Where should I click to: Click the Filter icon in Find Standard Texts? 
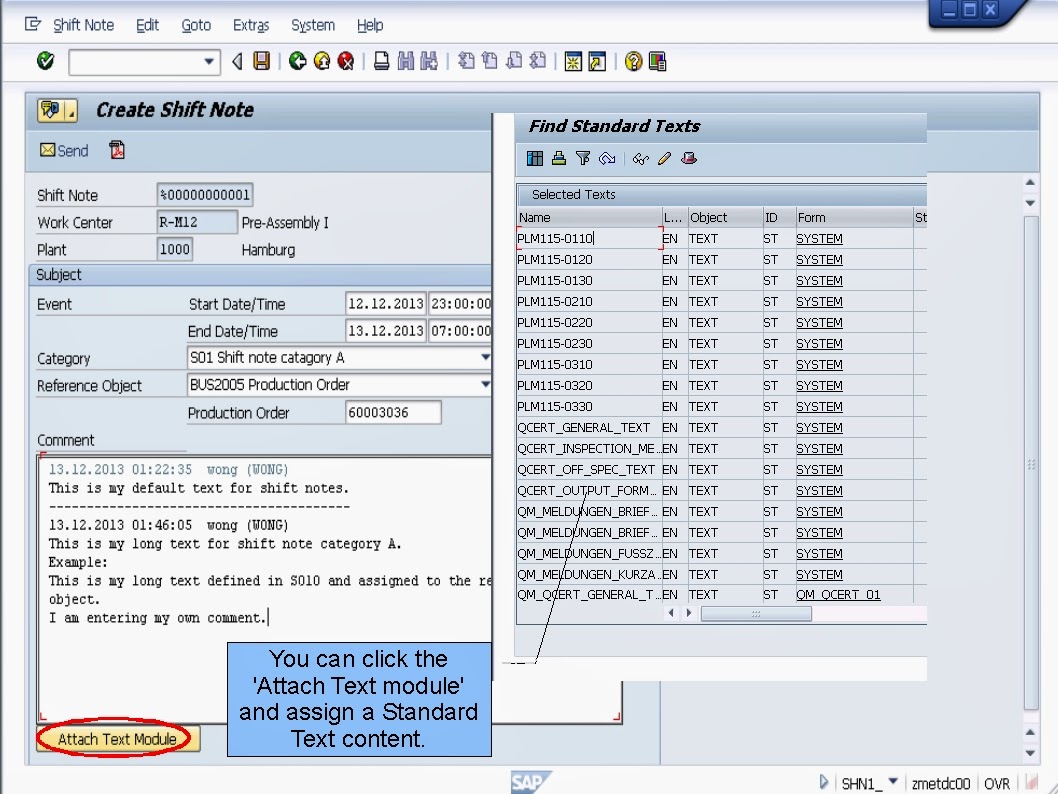[583, 158]
